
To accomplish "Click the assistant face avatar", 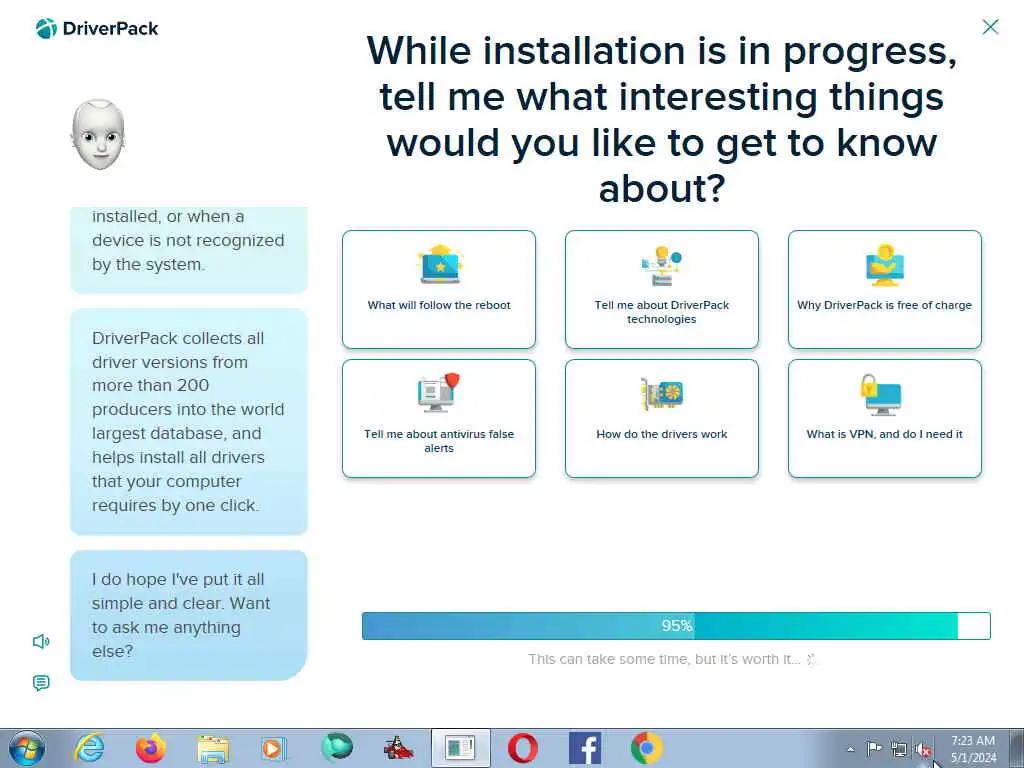I will pos(98,135).
